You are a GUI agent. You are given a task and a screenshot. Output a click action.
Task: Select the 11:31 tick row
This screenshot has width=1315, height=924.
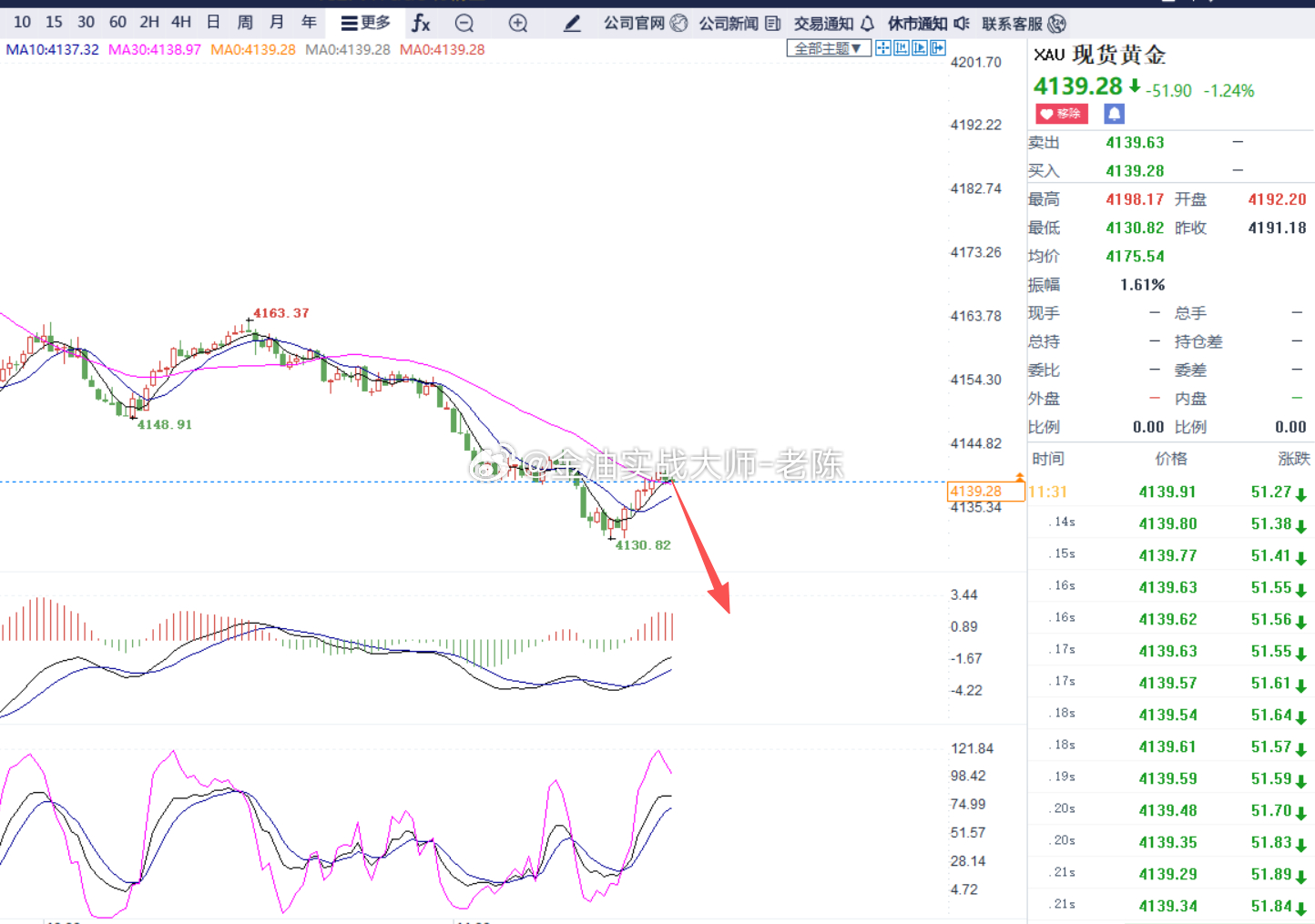1171,492
